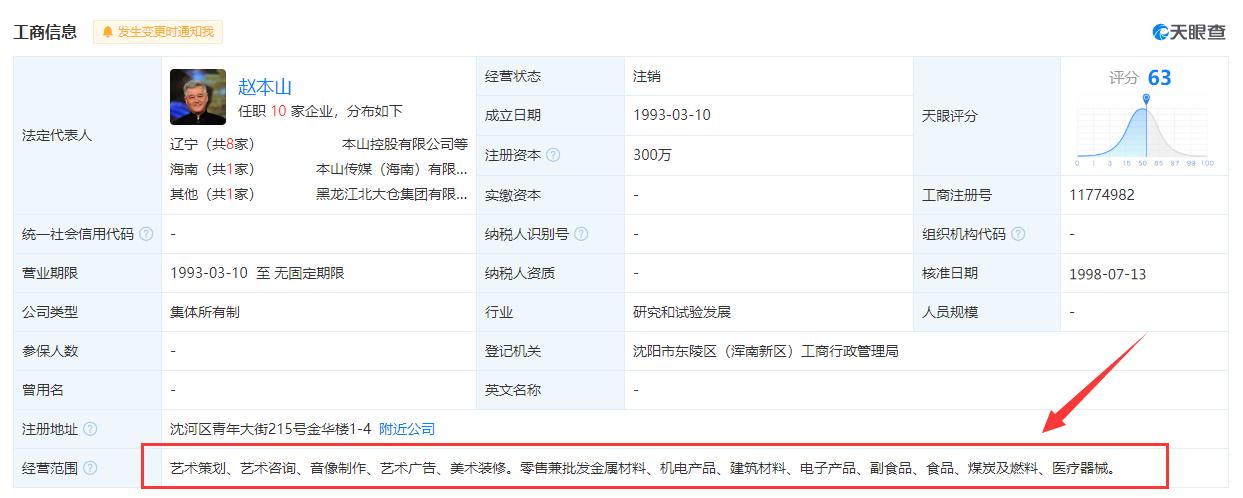This screenshot has height=498, width=1243.
Task: Open the 本山控股有限公司等 company link
Action: (404, 144)
